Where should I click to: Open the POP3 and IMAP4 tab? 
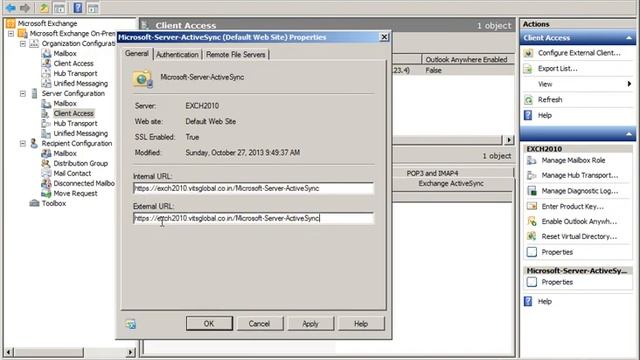[432, 173]
